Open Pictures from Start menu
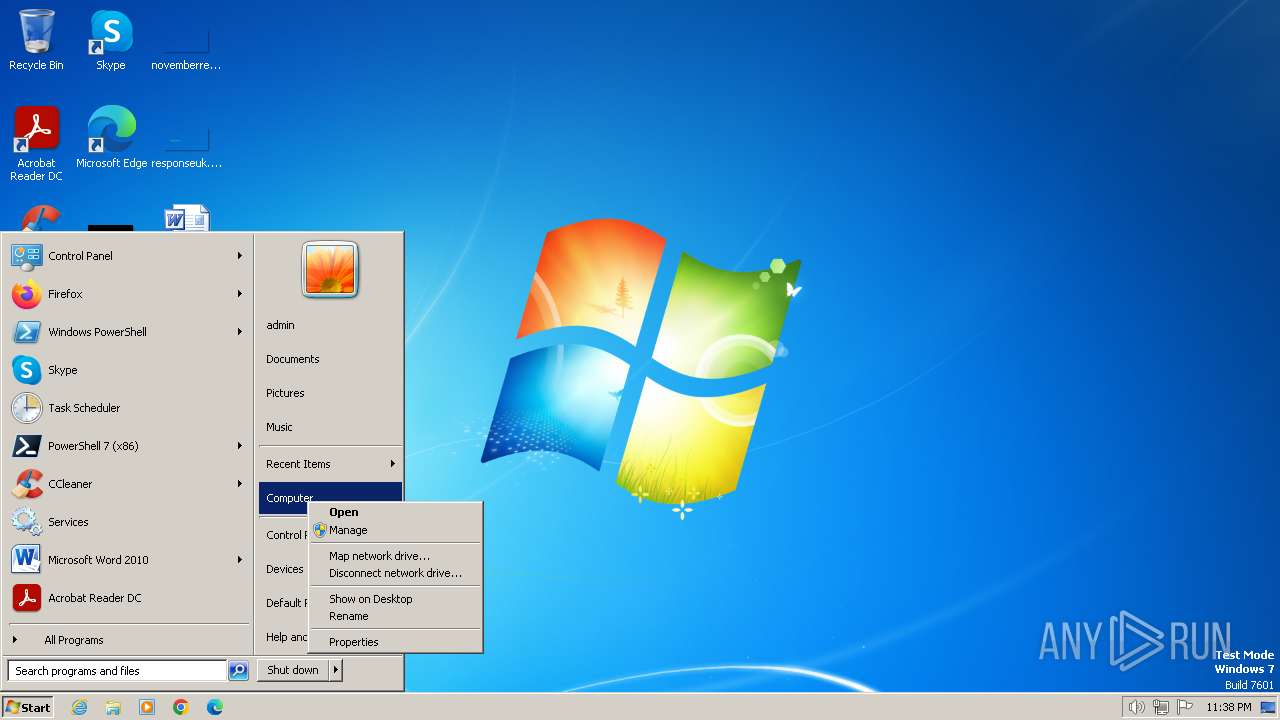Image resolution: width=1280 pixels, height=720 pixels. (x=330, y=393)
